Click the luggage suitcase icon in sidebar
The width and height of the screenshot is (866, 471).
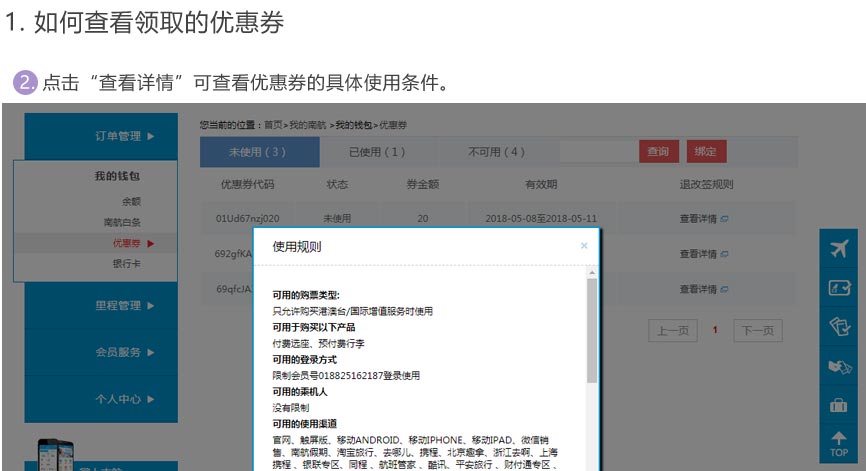(839, 405)
